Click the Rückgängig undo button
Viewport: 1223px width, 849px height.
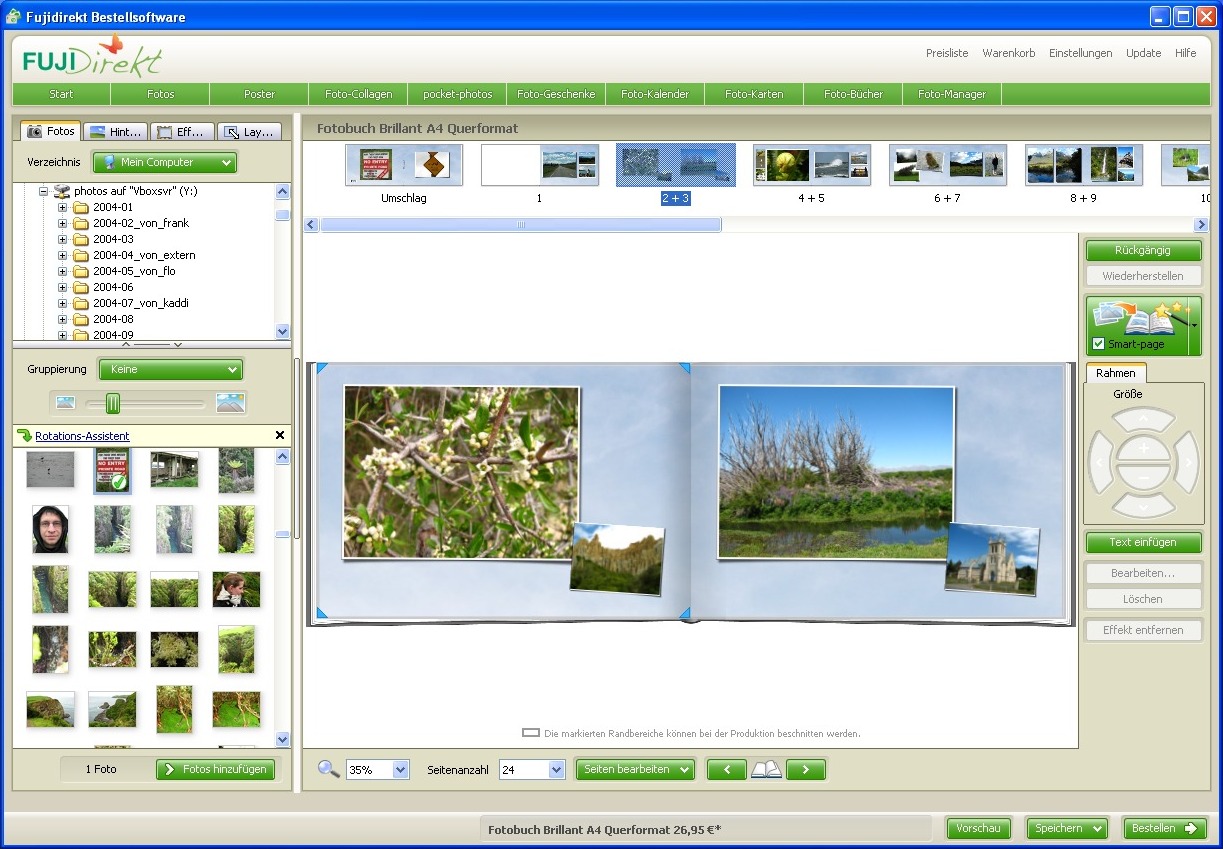click(x=1143, y=250)
